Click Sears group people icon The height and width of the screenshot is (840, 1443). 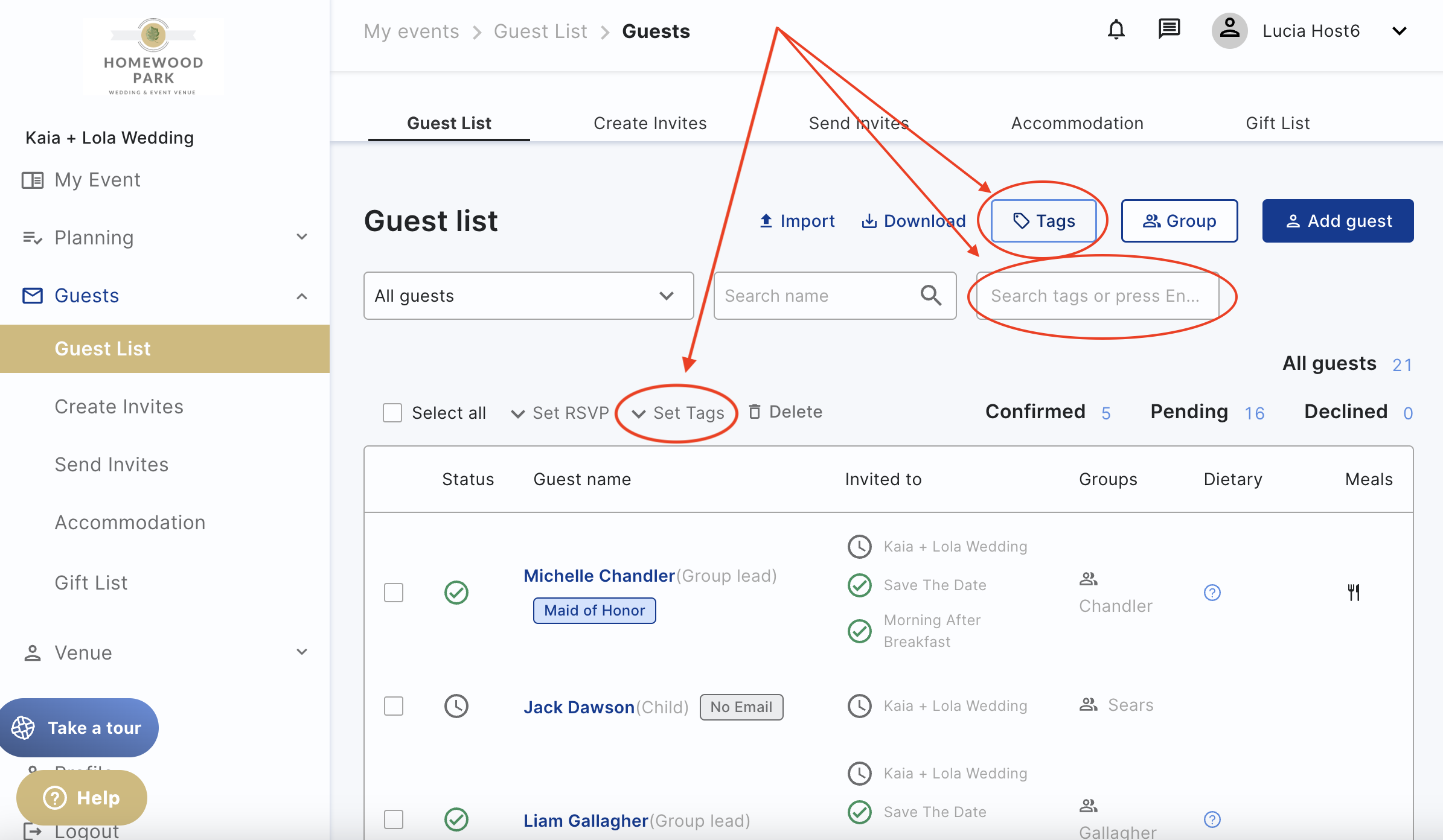tap(1088, 705)
